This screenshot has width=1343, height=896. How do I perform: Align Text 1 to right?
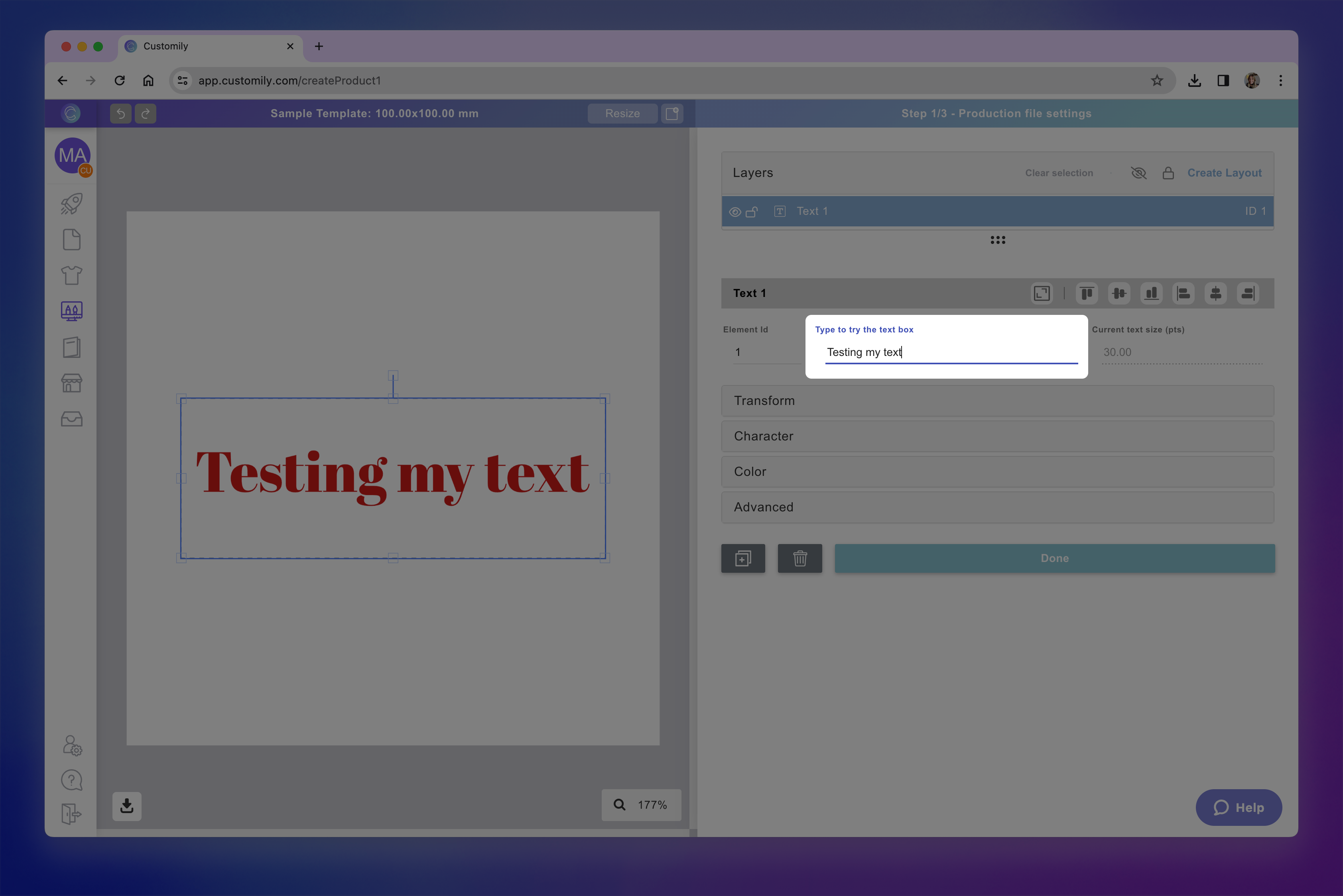coord(1248,293)
